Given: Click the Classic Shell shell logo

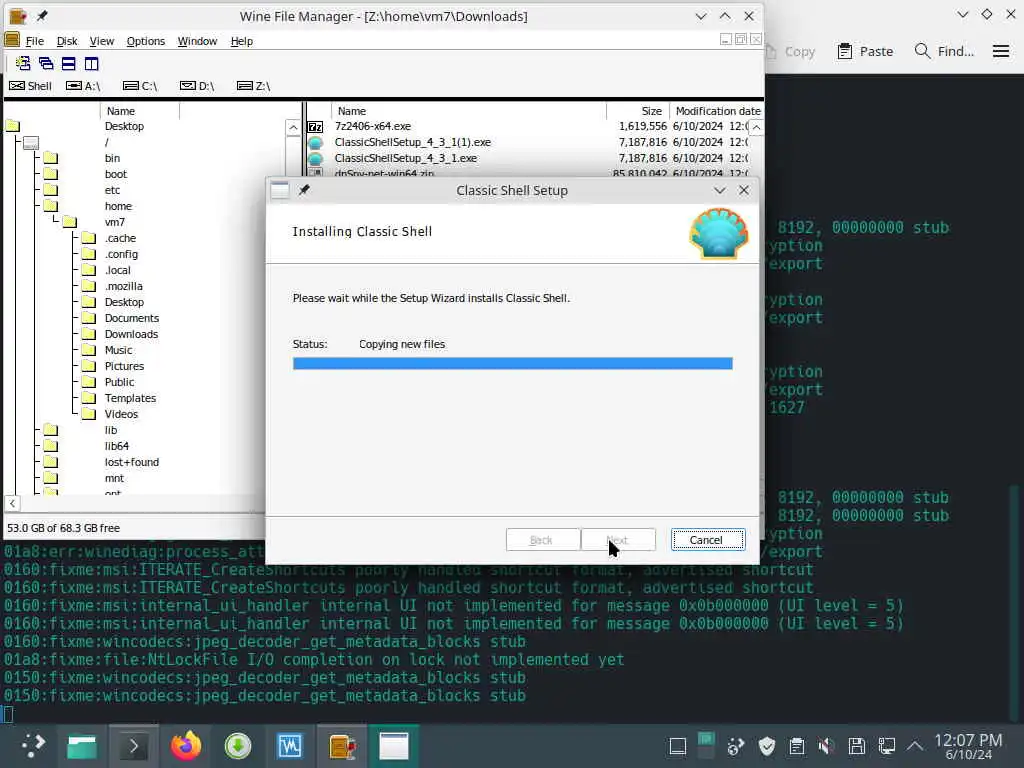Looking at the screenshot, I should click(718, 233).
